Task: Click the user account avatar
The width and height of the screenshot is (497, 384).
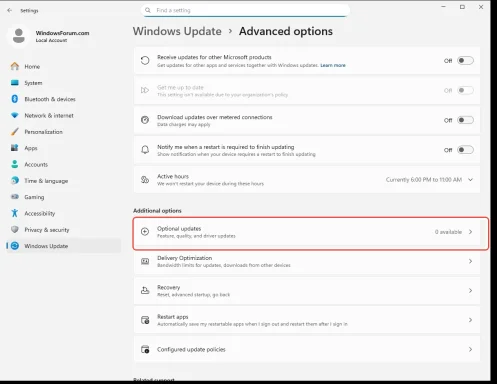Action: (19, 36)
